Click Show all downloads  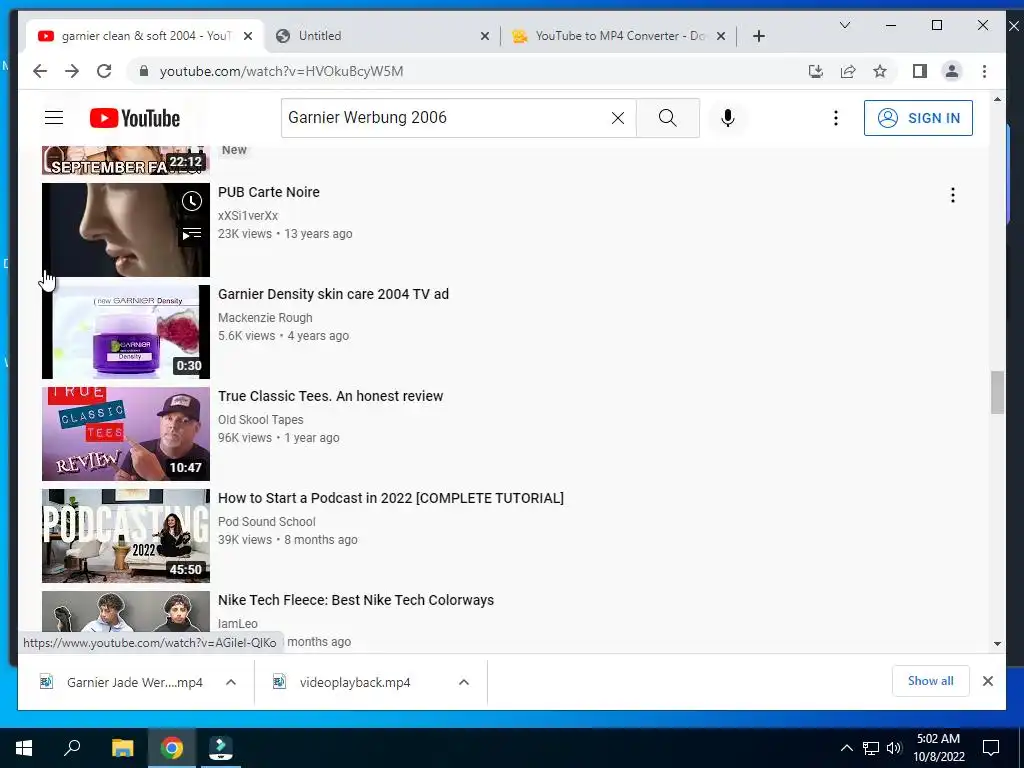pyautogui.click(x=931, y=680)
